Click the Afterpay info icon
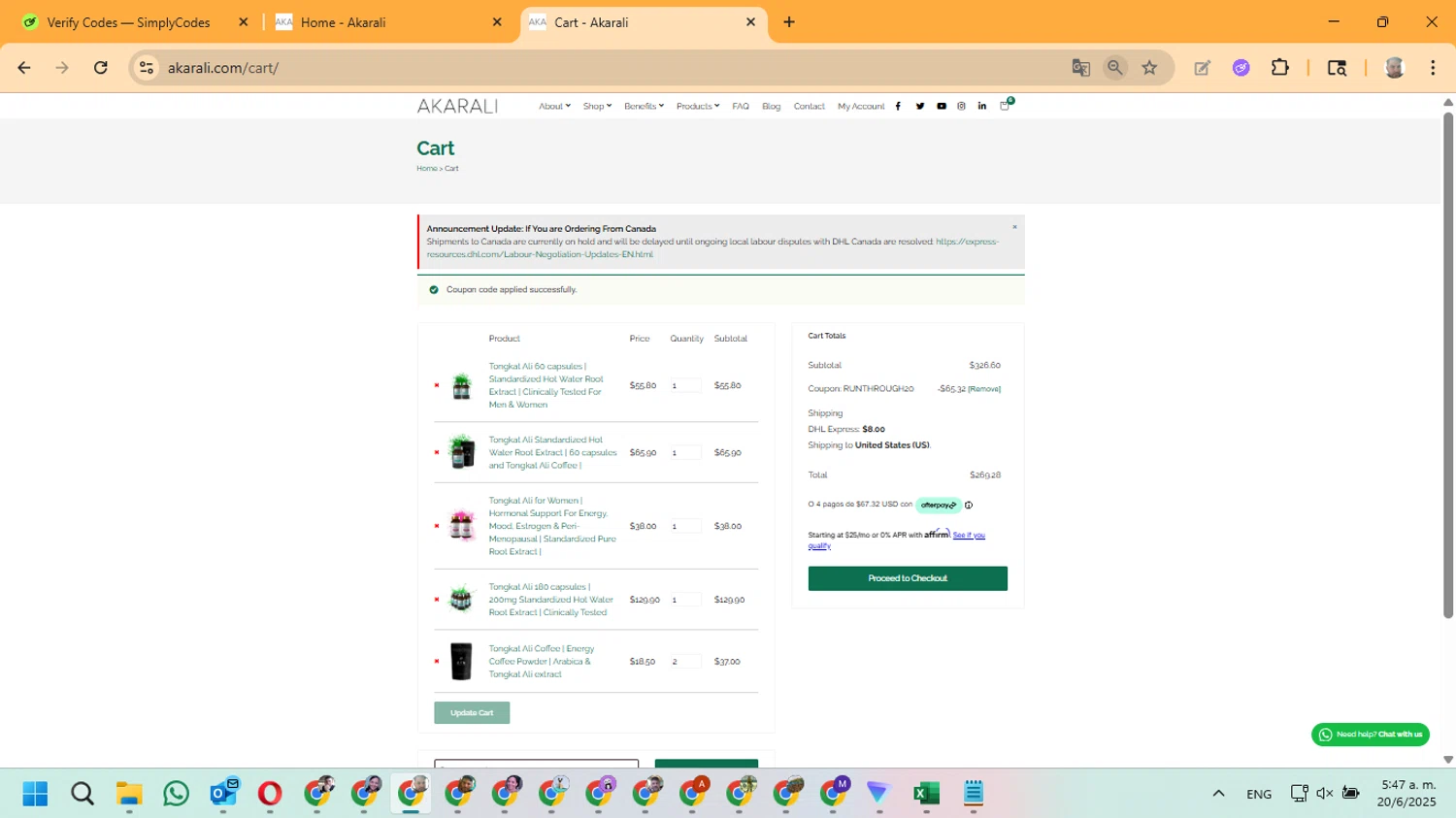This screenshot has width=1456, height=818. [x=969, y=506]
